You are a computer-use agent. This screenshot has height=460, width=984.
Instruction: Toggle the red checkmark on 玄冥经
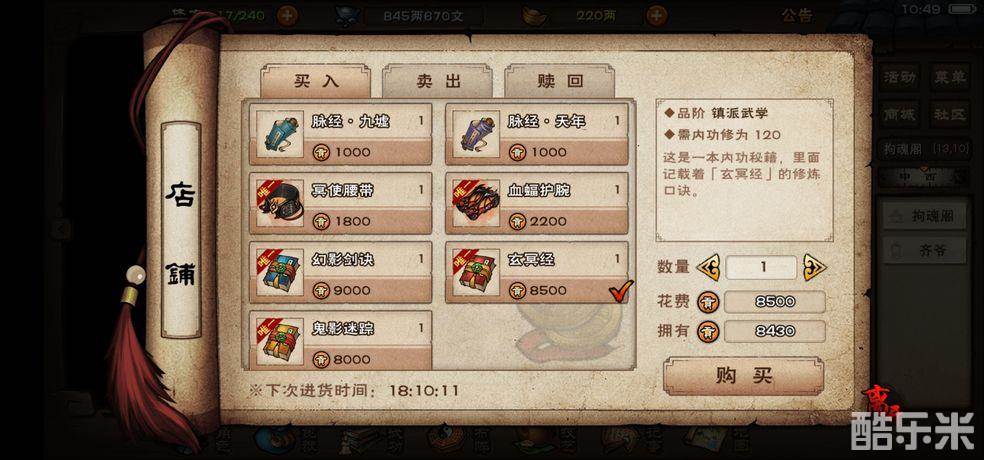(x=621, y=290)
